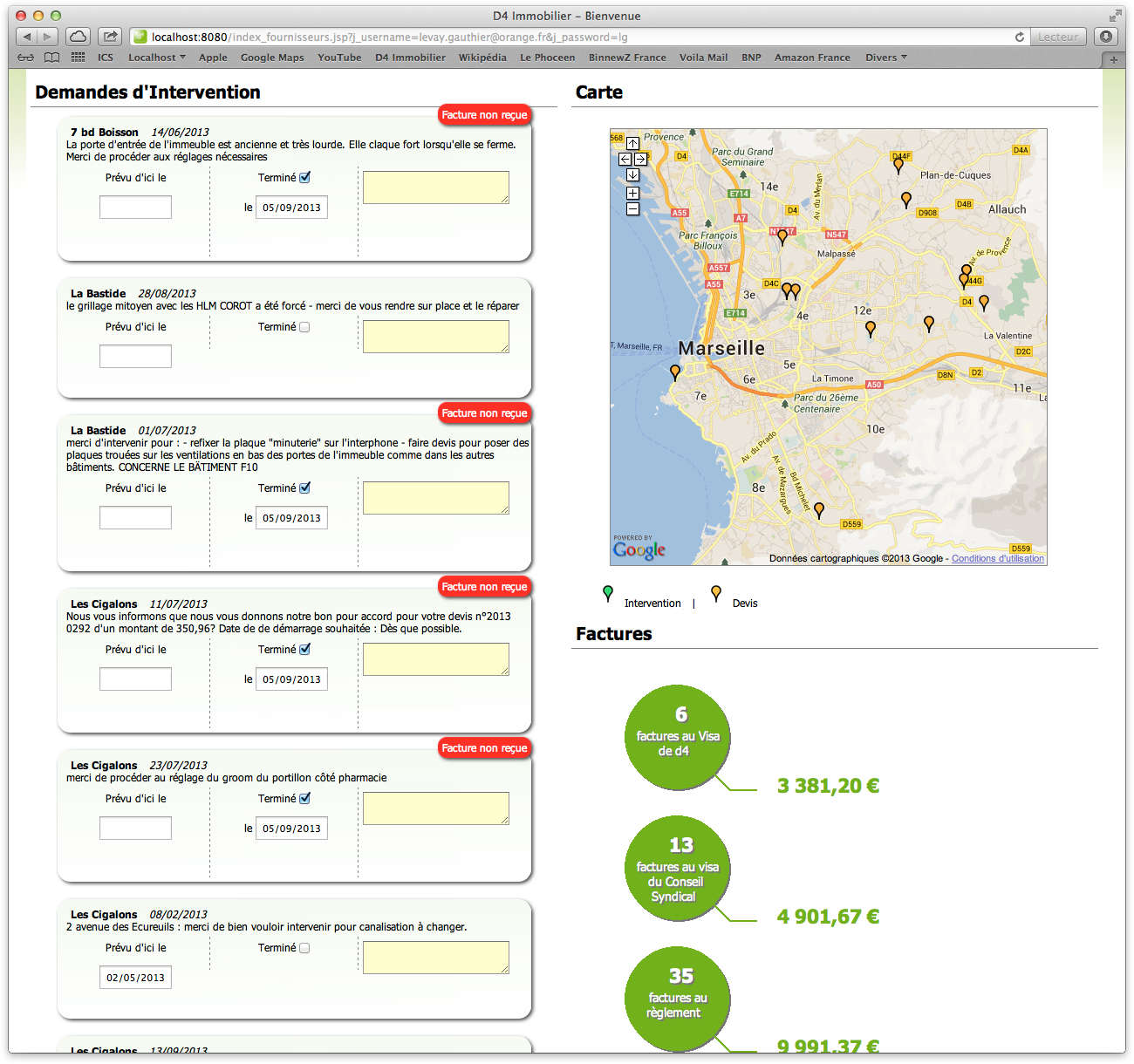
Task: Click the 3 381,20 € invoice amount
Action: tap(828, 786)
